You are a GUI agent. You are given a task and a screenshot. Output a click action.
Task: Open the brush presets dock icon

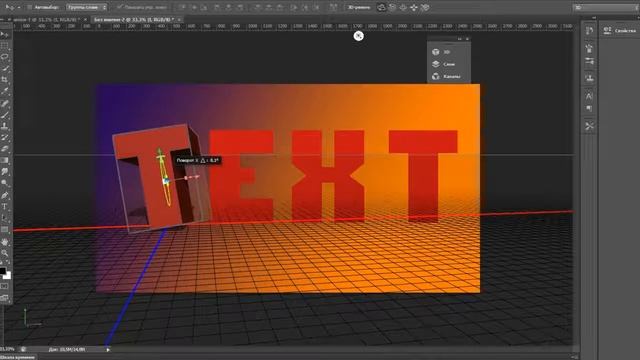pyautogui.click(x=589, y=48)
